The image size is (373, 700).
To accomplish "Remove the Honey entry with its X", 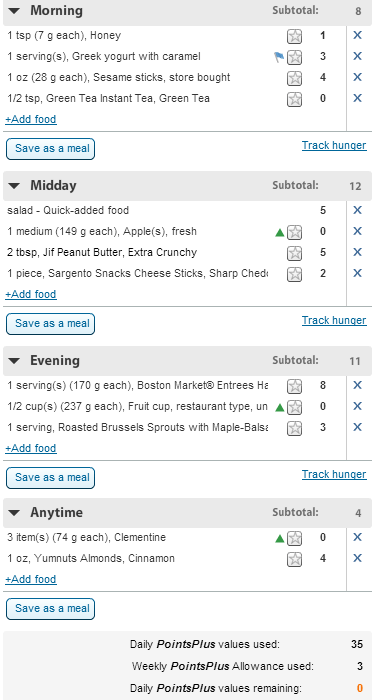I will [x=357, y=35].
